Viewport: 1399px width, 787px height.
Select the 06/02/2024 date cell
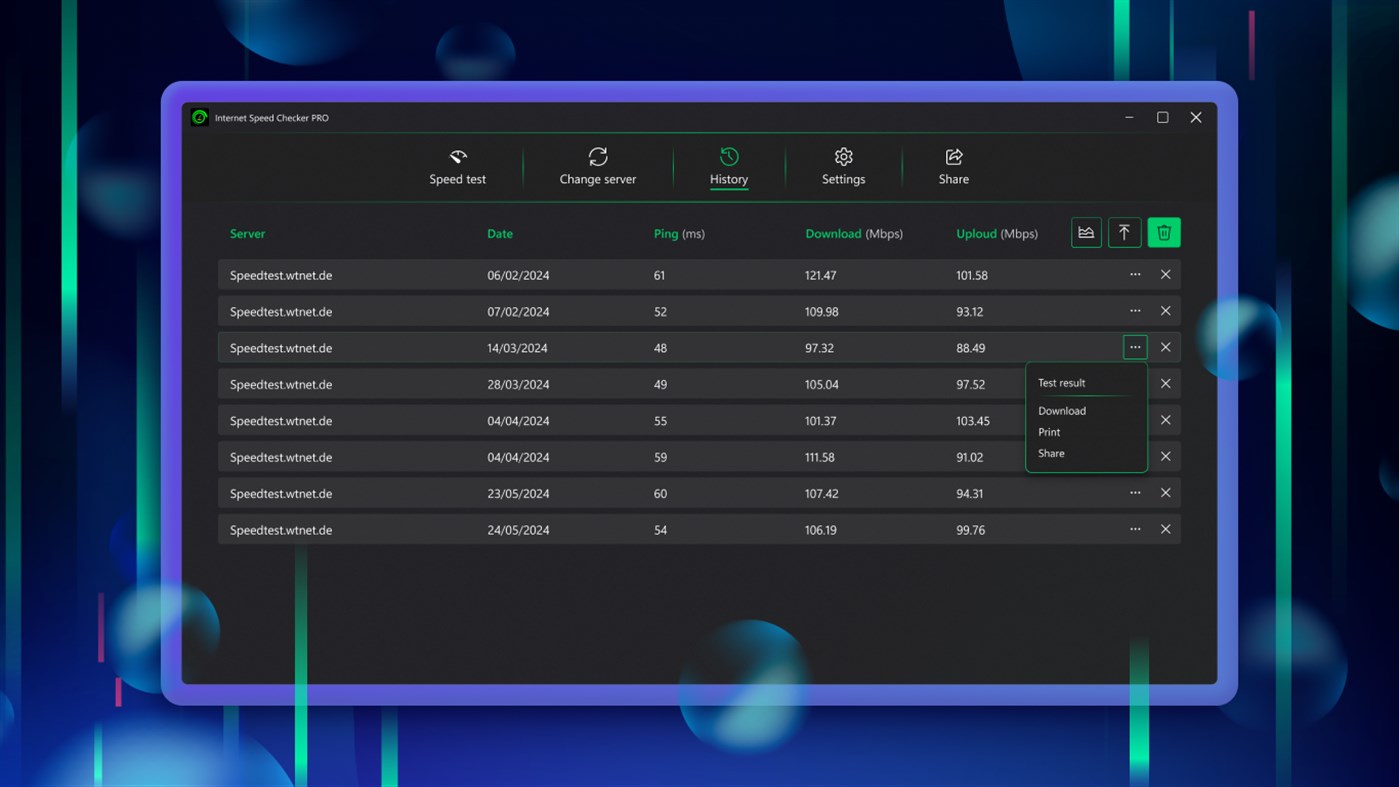point(518,275)
